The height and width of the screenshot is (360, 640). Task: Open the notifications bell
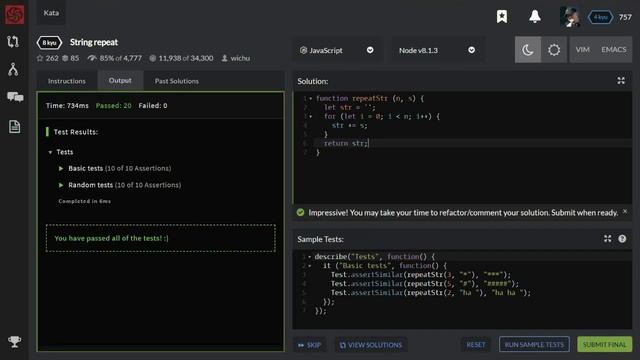point(535,17)
